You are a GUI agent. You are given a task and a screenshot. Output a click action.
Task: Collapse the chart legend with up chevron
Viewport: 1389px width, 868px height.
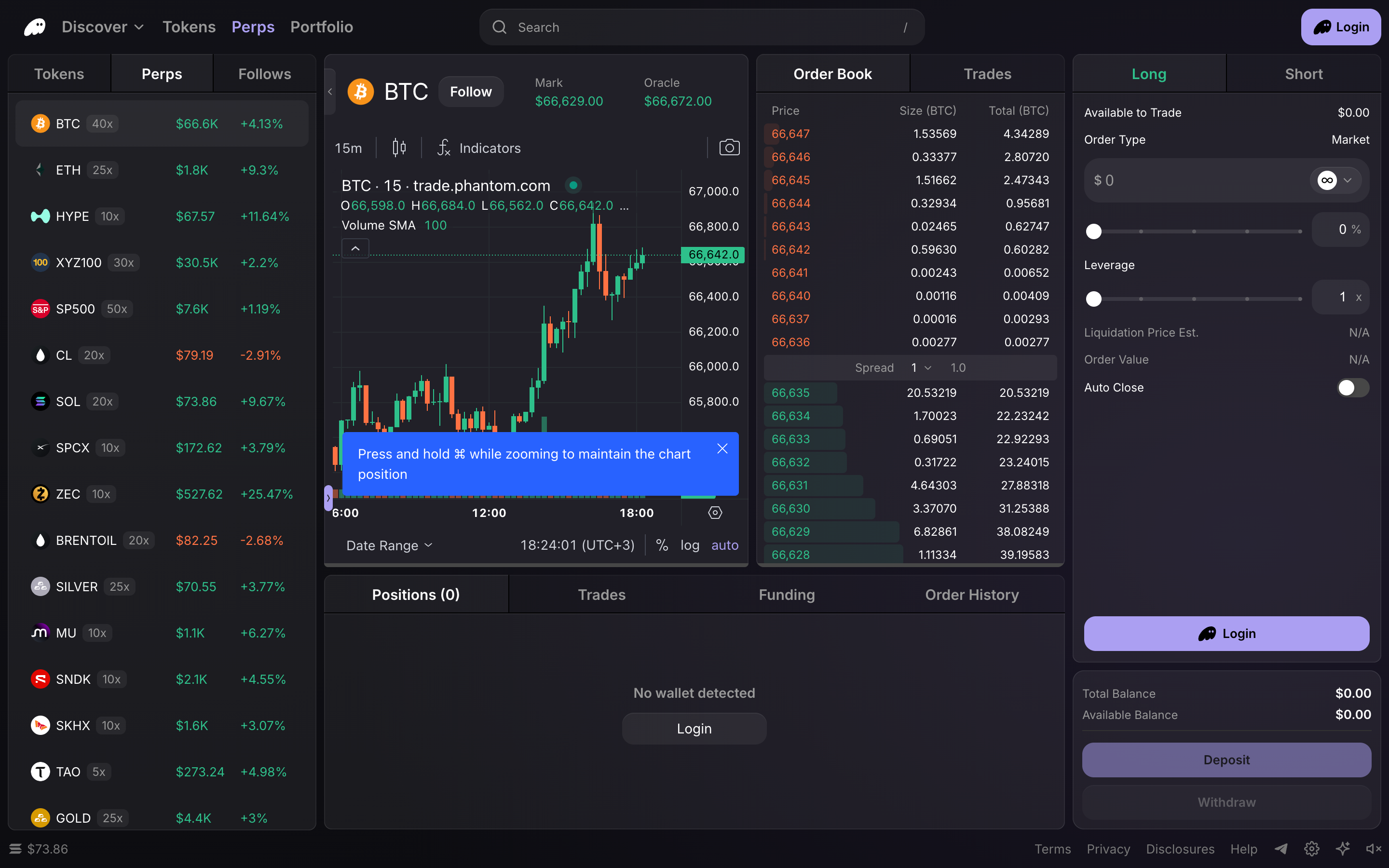[355, 248]
